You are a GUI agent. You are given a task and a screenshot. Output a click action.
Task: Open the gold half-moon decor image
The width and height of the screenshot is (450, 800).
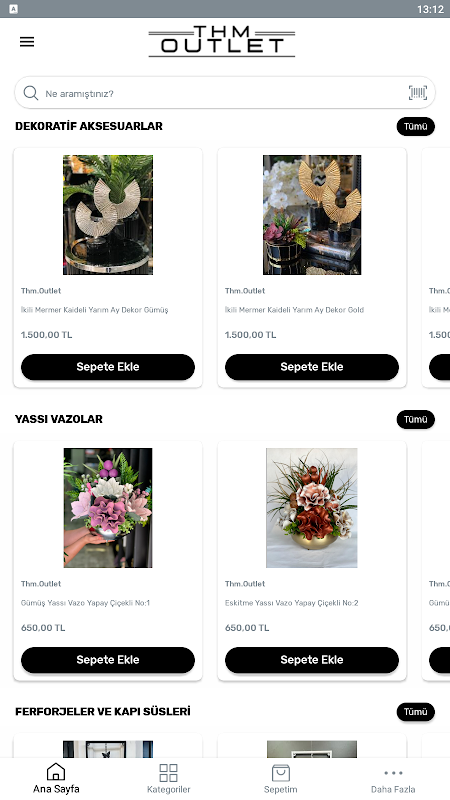(x=312, y=215)
